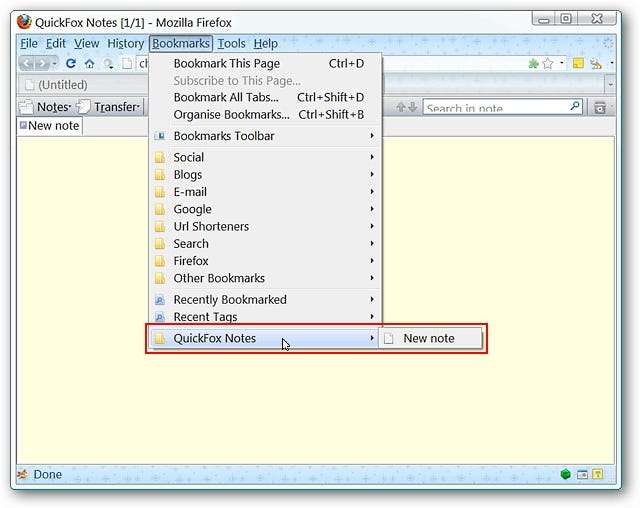640x508 pixels.
Task: Choose Bookmark This Page
Action: [264, 63]
